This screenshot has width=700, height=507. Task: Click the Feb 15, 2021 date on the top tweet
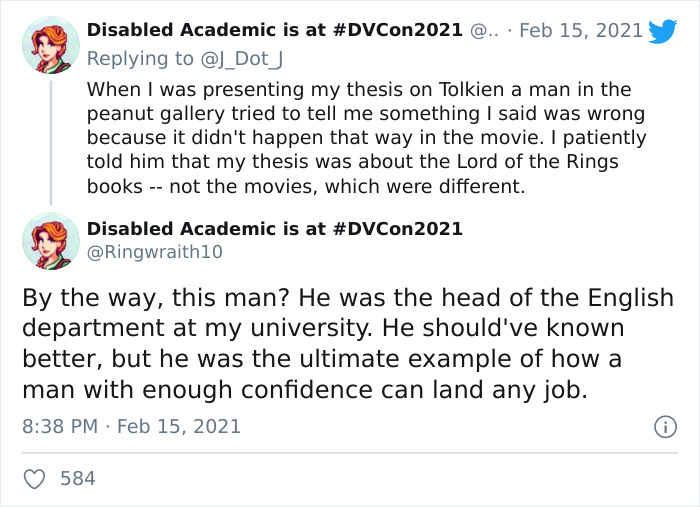(581, 31)
